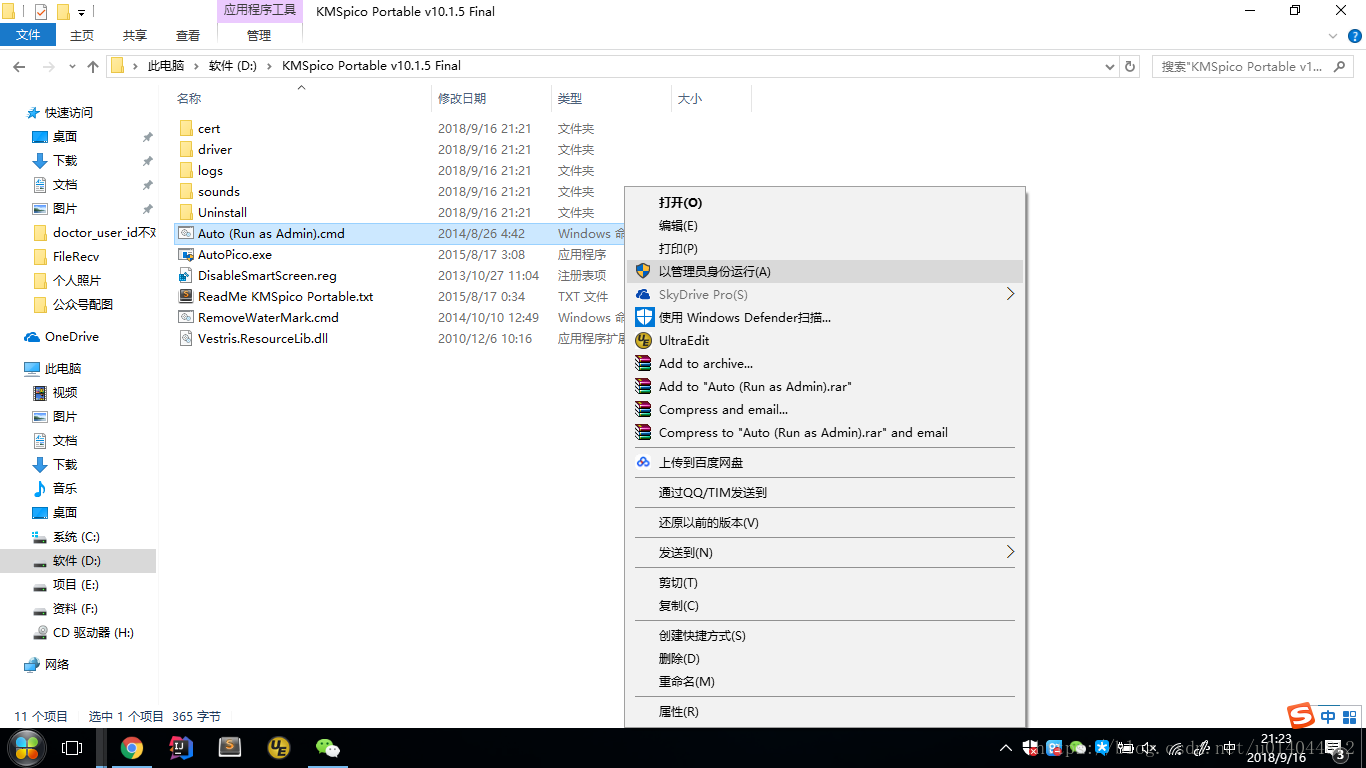Open Task View on the taskbar
Screen dimensions: 1366x768
click(x=72, y=747)
